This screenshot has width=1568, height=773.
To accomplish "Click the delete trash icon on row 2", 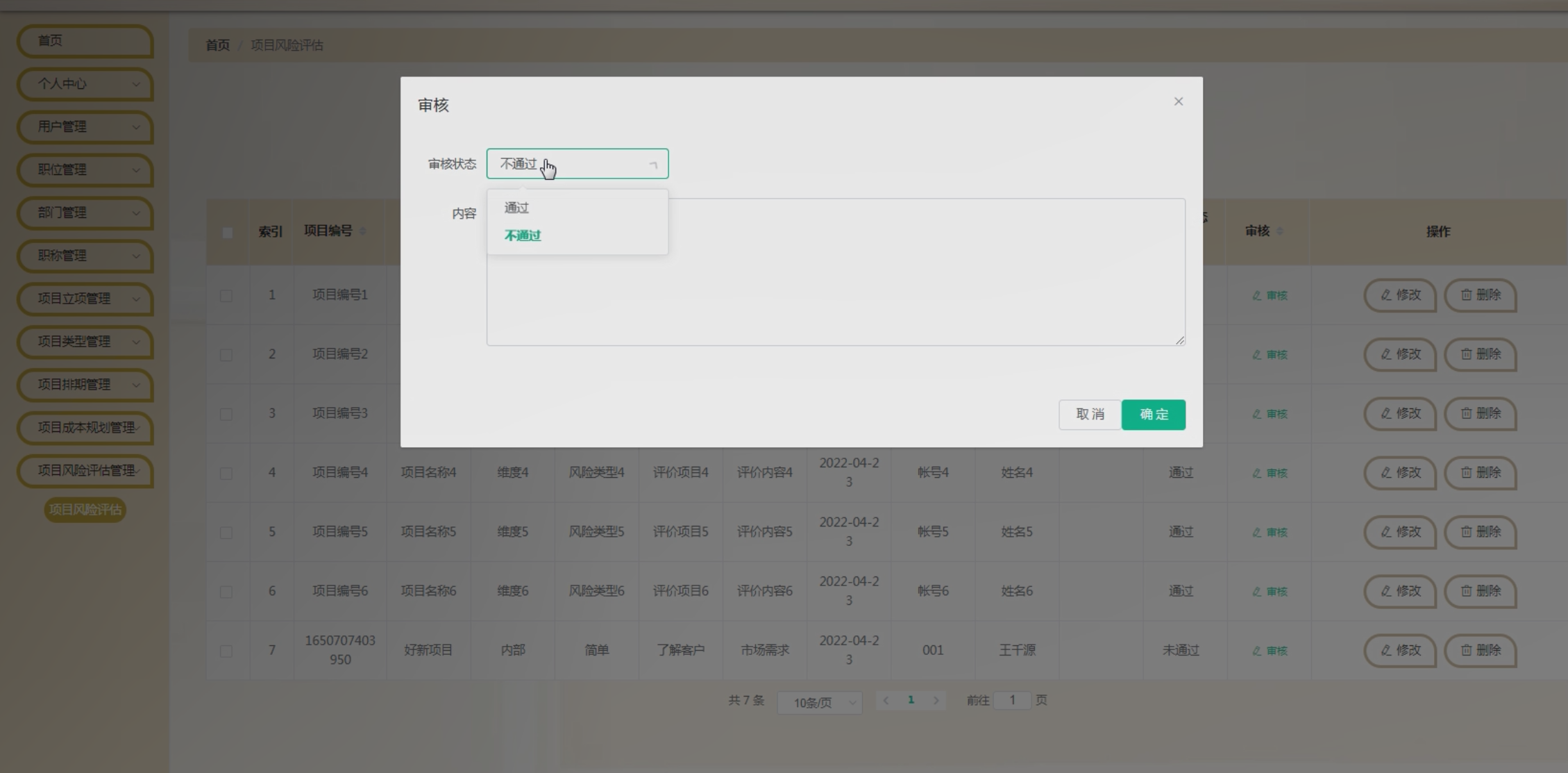I will 1465,354.
